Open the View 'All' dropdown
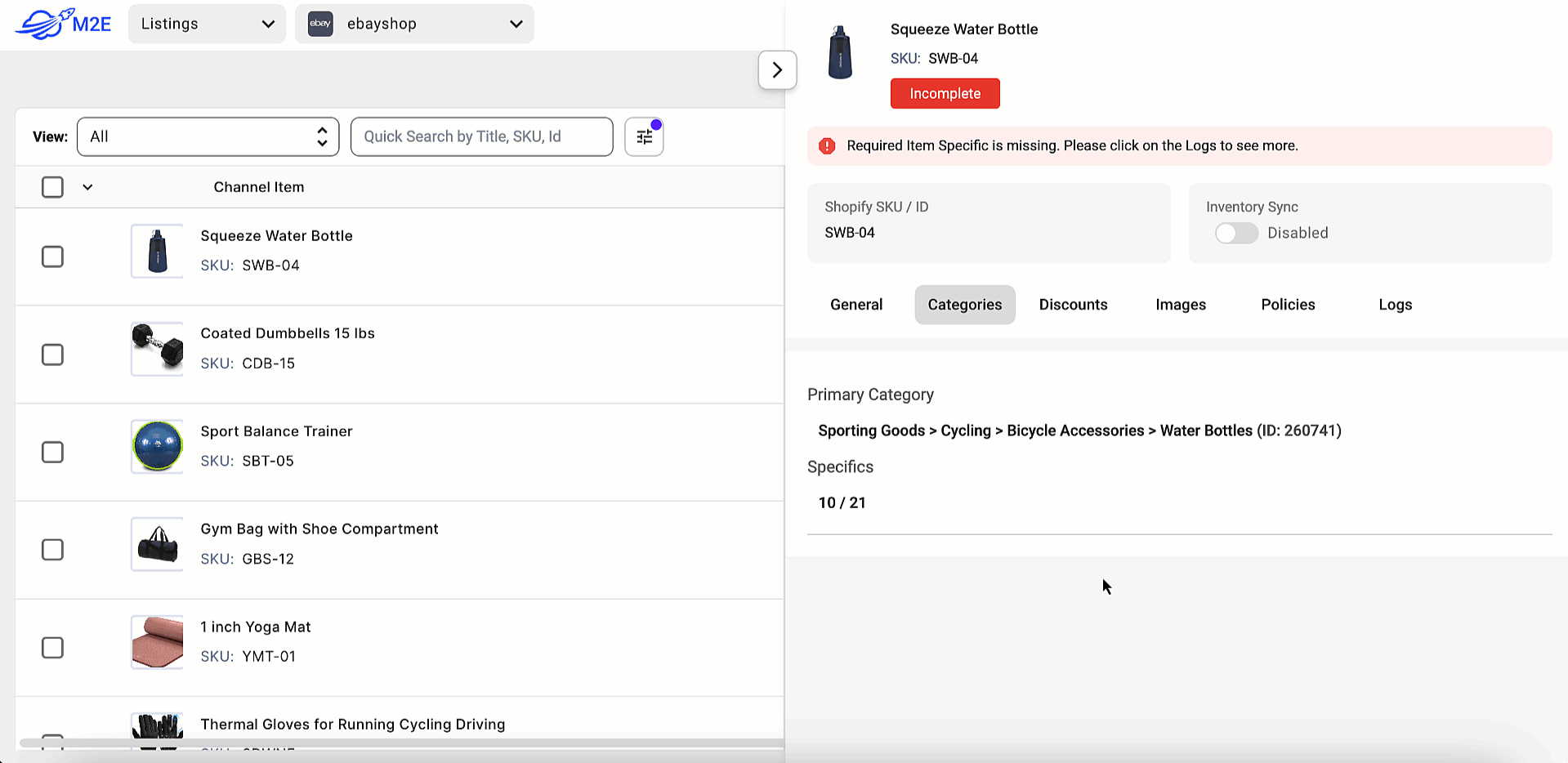This screenshot has height=763, width=1568. coord(208,136)
